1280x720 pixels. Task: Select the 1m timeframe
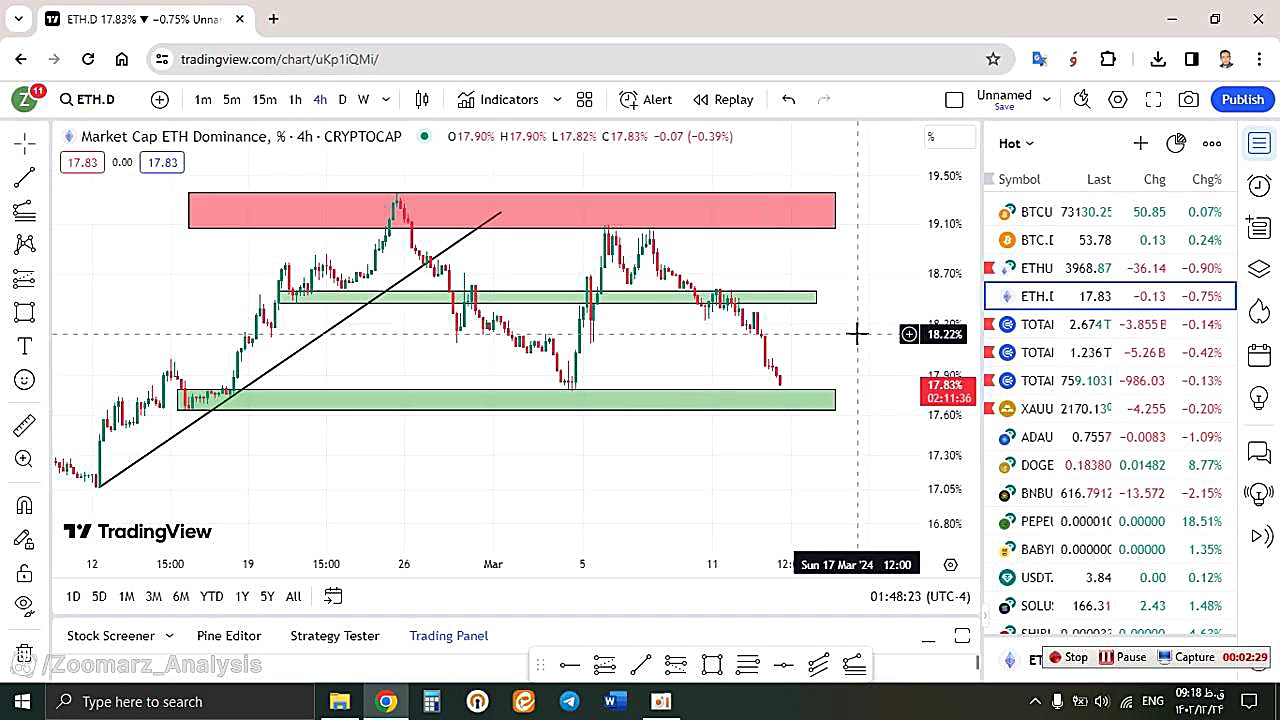[203, 99]
